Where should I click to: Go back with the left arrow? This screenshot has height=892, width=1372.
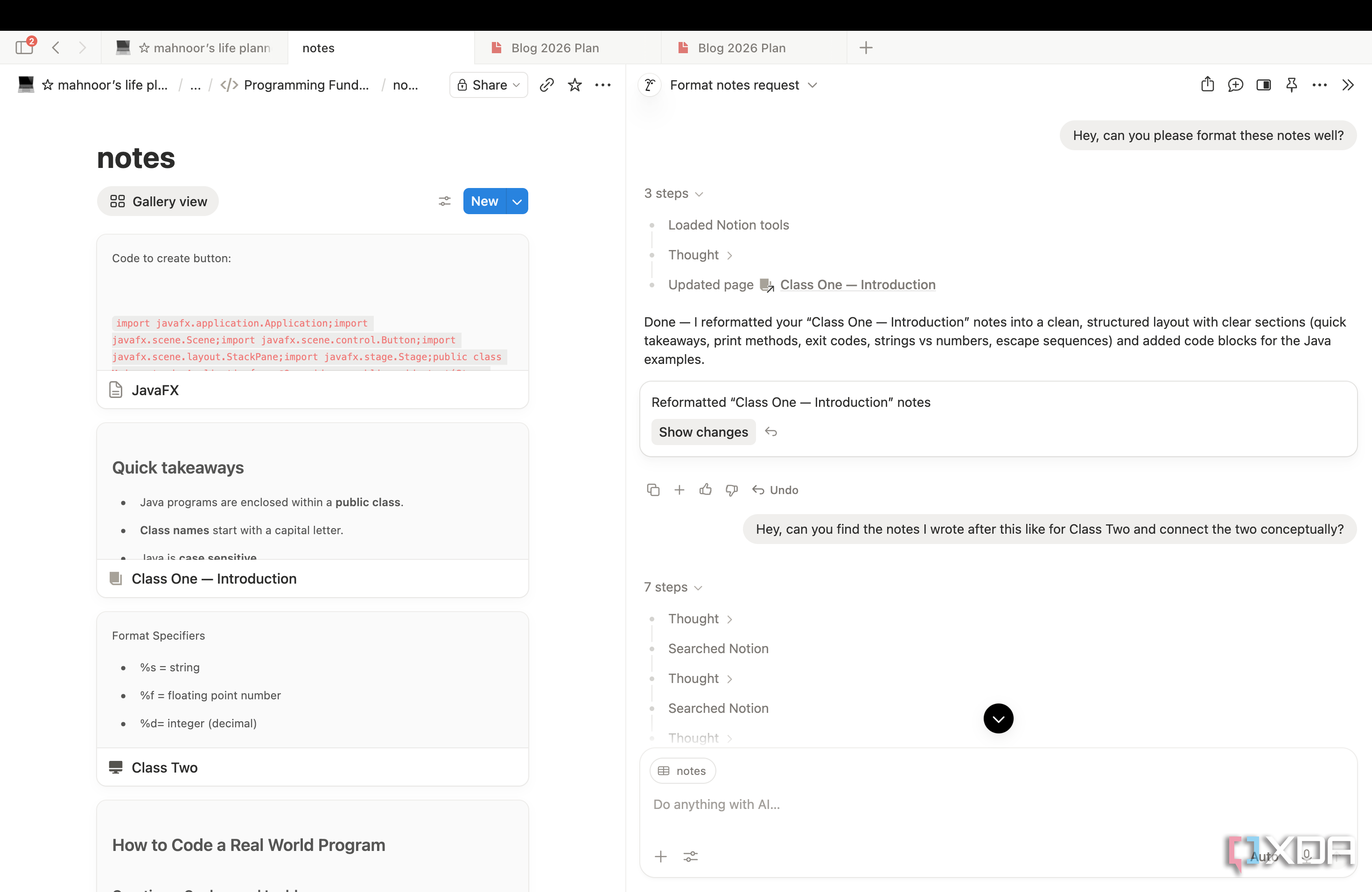pyautogui.click(x=56, y=47)
